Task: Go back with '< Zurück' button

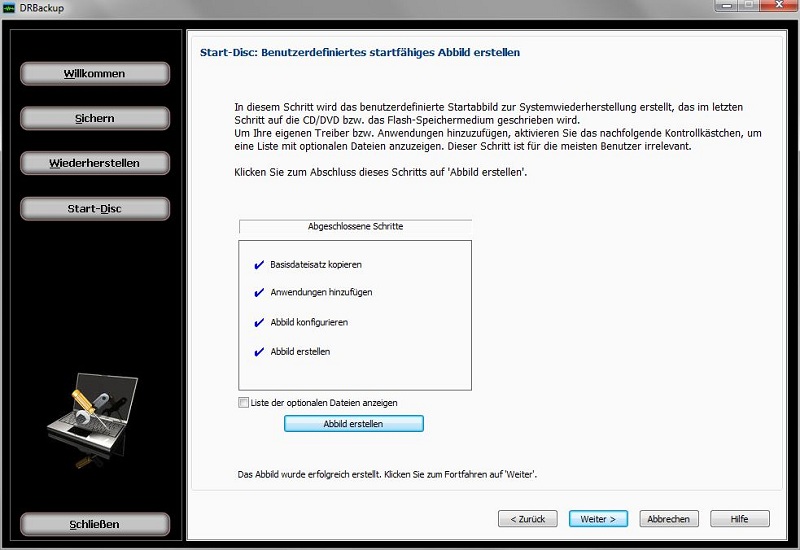Action: click(x=528, y=519)
